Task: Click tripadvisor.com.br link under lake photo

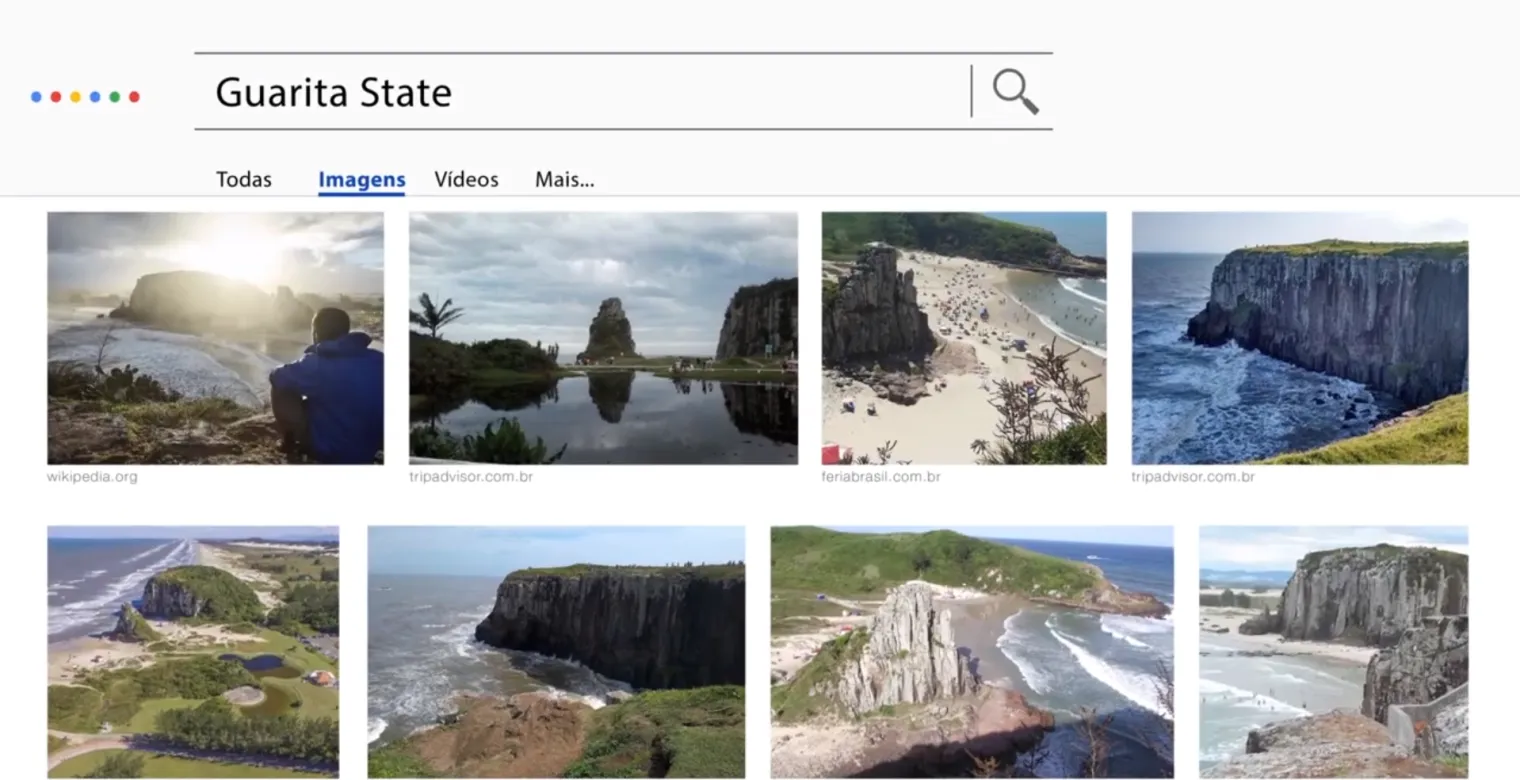Action: [x=471, y=477]
